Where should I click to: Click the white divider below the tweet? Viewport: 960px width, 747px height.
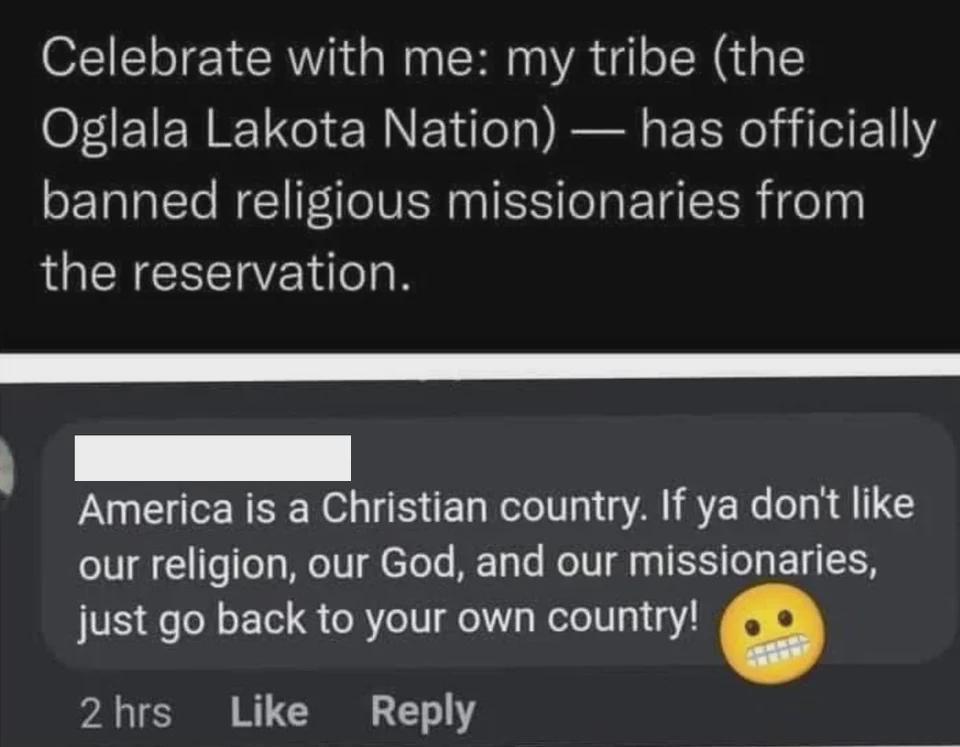click(x=480, y=366)
